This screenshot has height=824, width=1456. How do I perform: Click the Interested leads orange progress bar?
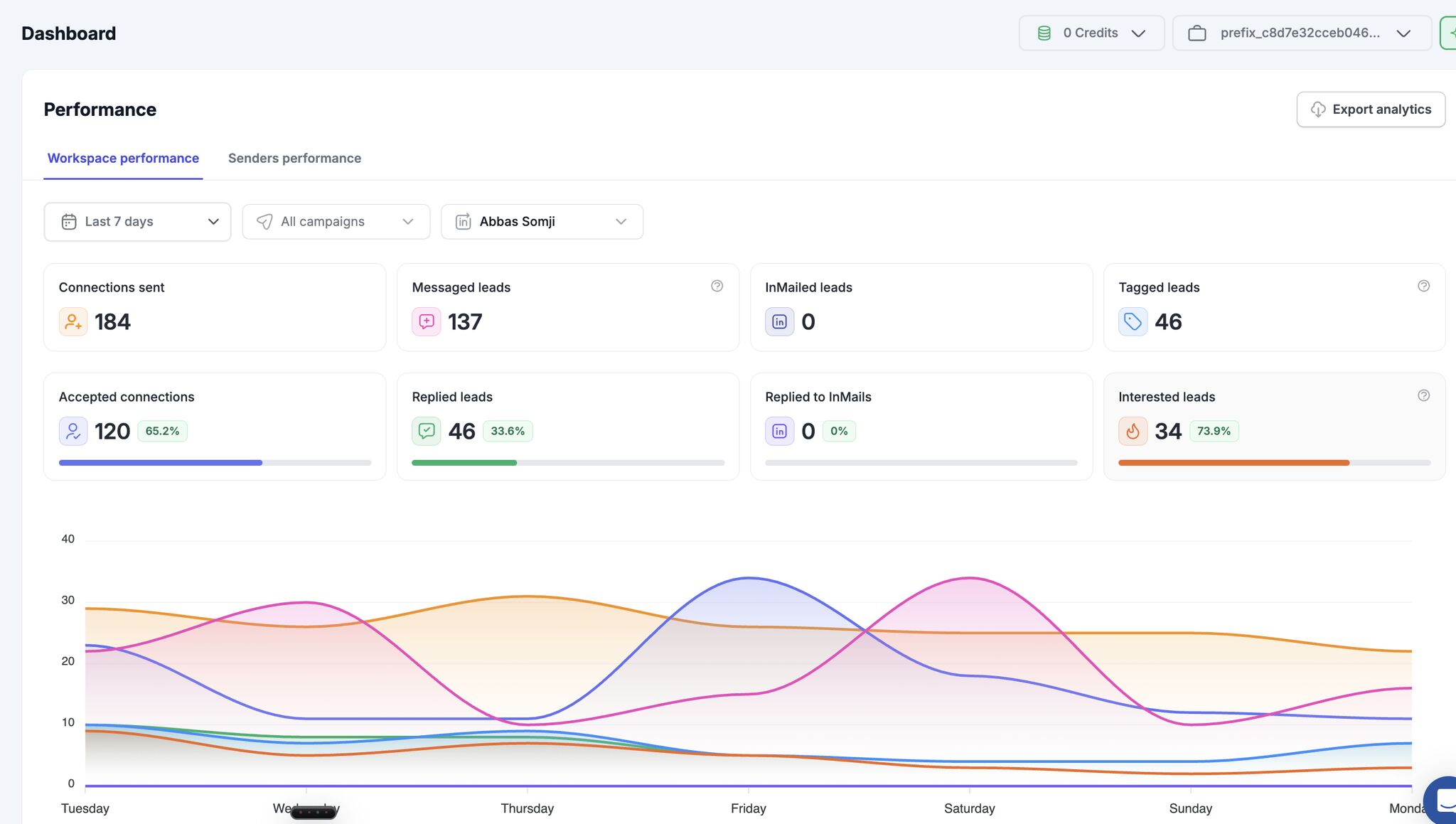coord(1233,463)
